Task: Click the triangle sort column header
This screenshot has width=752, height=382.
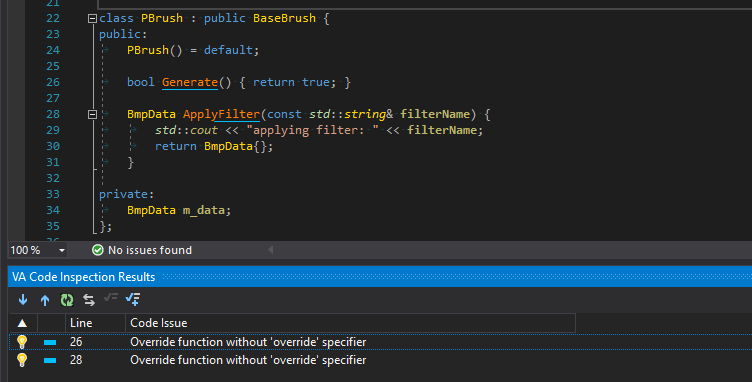Action: coord(23,323)
